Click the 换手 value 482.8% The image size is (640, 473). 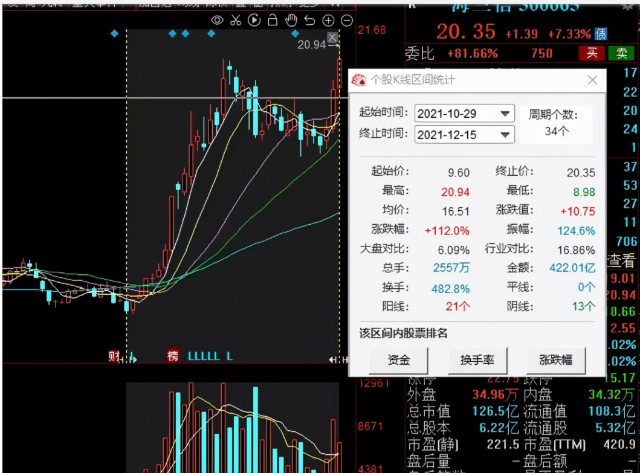451,289
